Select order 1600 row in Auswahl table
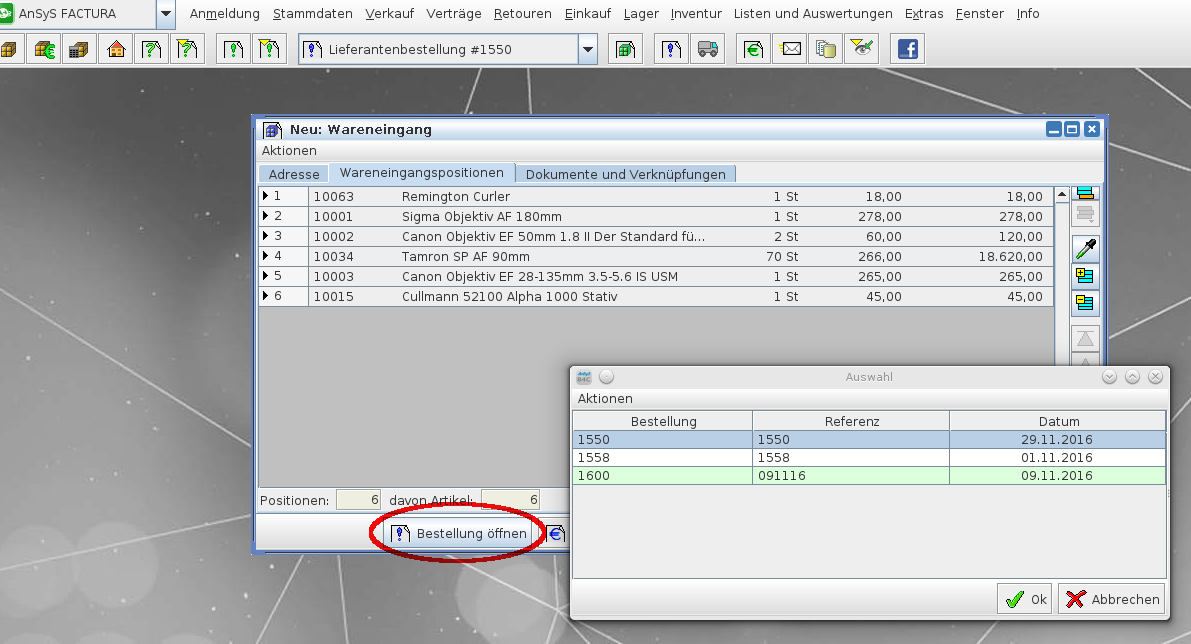1191x644 pixels. tap(868, 476)
